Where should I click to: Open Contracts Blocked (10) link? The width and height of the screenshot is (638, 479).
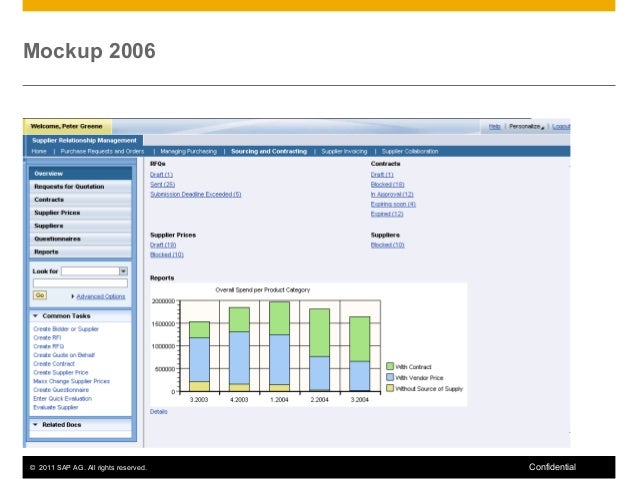point(387,184)
